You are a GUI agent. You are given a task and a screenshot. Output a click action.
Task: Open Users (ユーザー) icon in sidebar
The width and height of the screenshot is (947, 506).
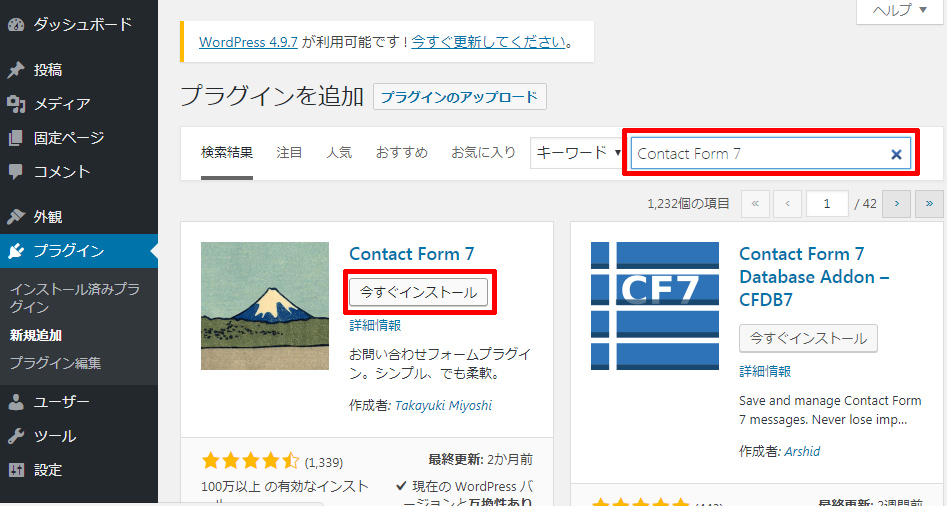16,402
